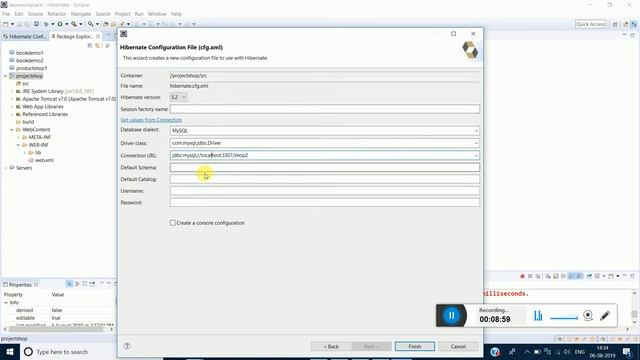Screen dimensions: 640x360
Task: Collapse the projectshop project node
Action: click(6, 76)
